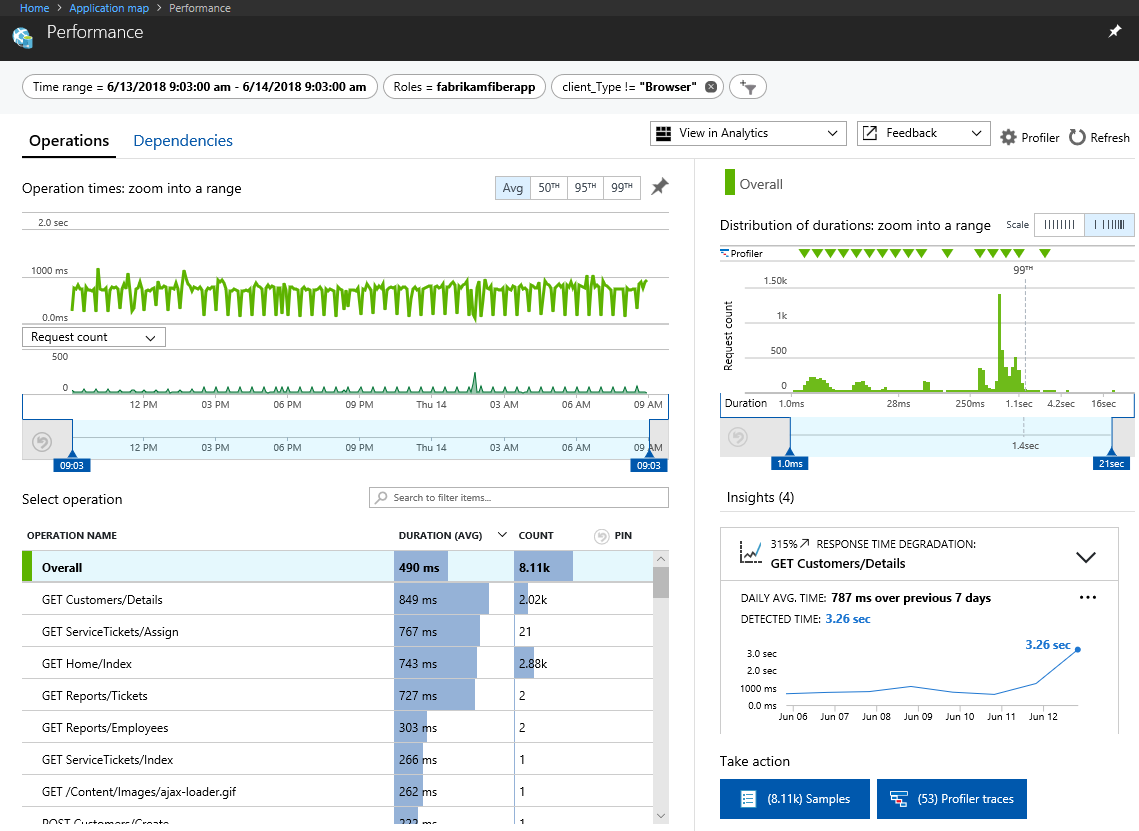Open the (8.11k) Samples button

click(x=794, y=799)
